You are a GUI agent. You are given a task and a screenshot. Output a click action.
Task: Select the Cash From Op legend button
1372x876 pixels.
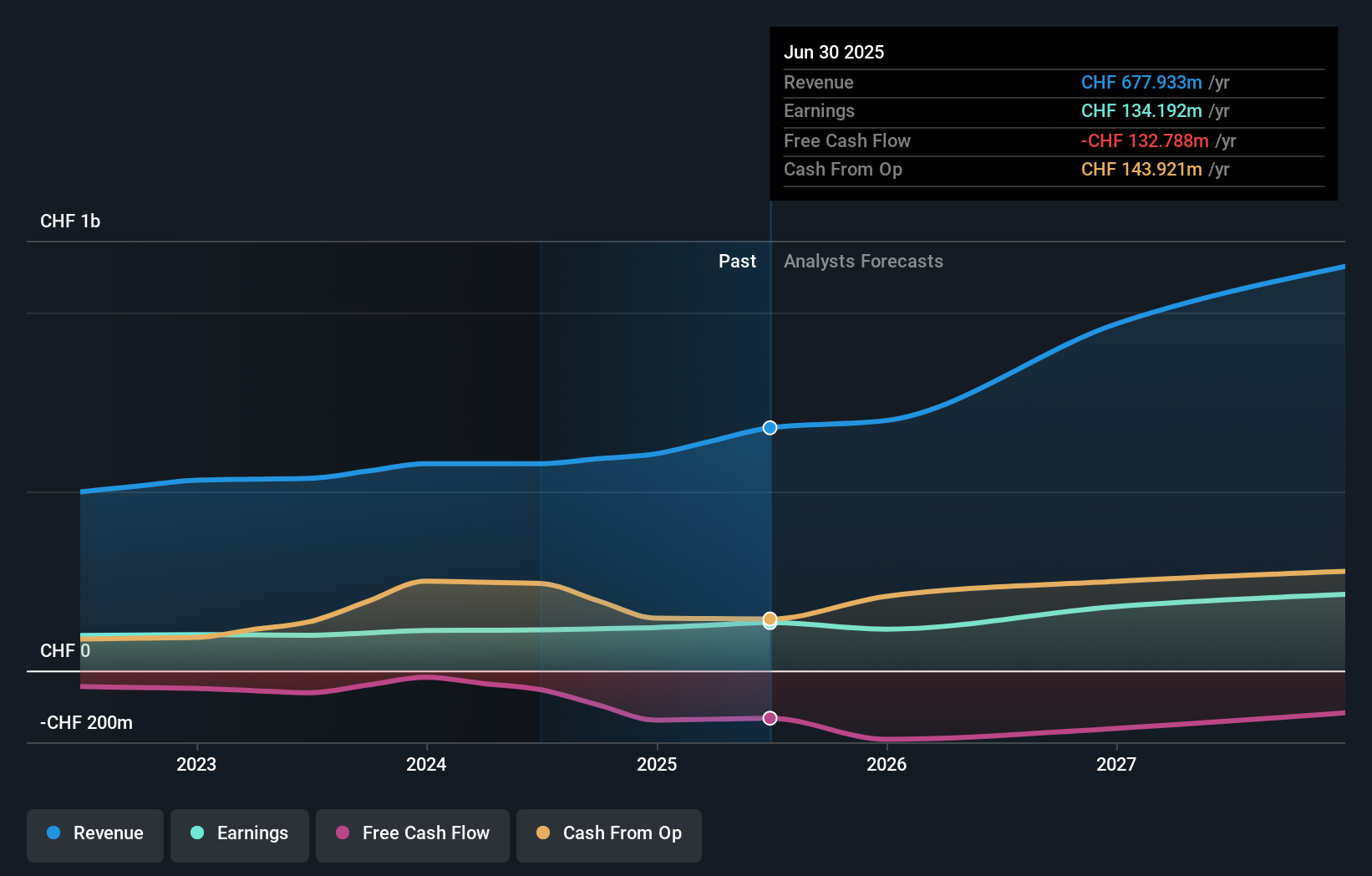pos(608,834)
